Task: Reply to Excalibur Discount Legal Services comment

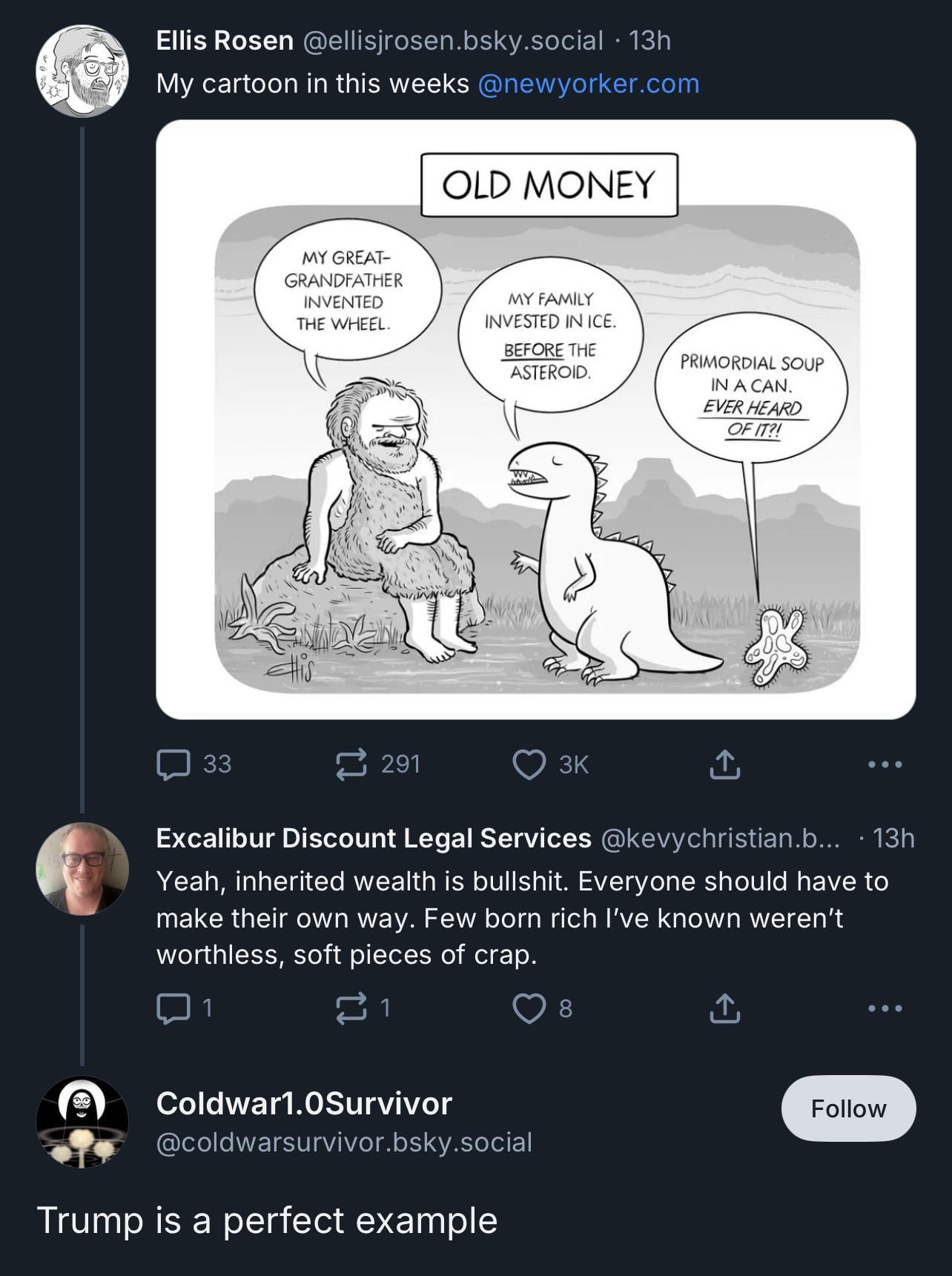Action: point(174,1008)
